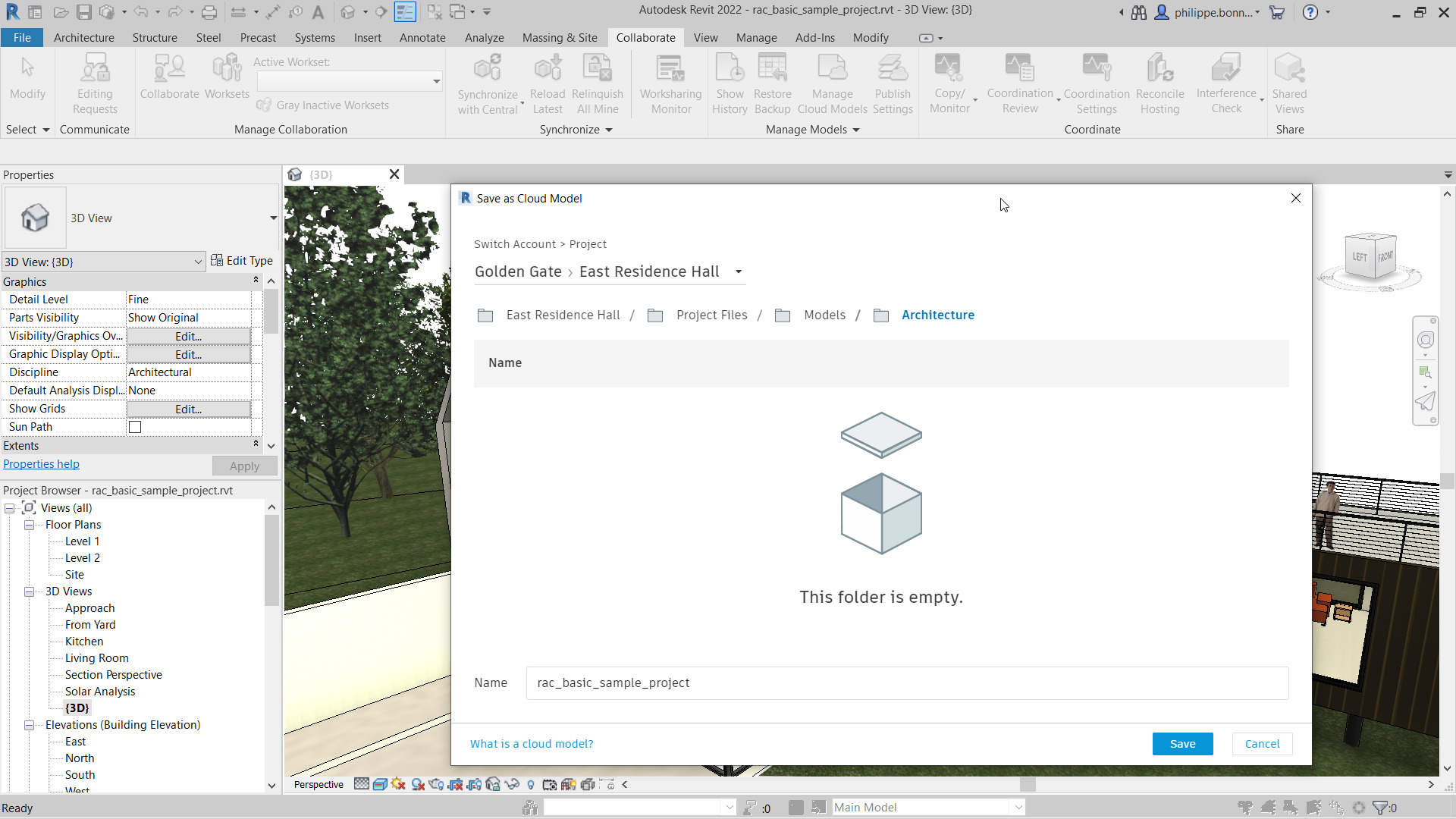Collapse the Floor Plans tree node
This screenshot has height=819, width=1456.
29,525
